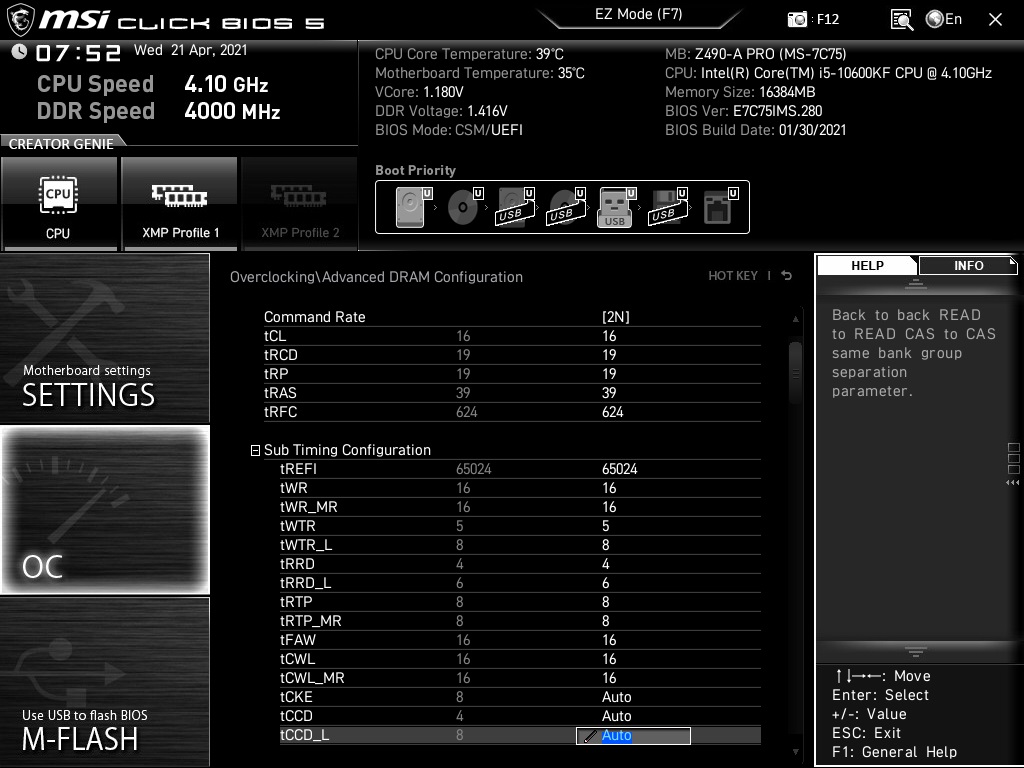Edit the tRTP value field
1024x768 pixels.
tap(605, 602)
